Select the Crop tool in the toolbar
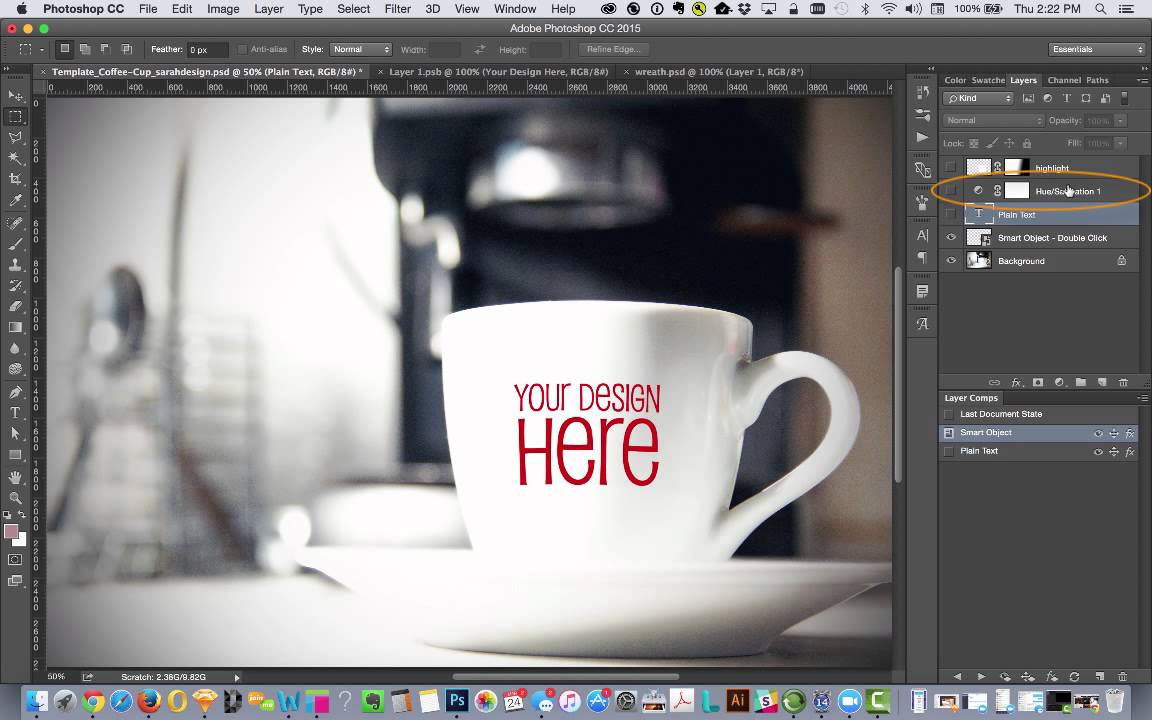The width and height of the screenshot is (1152, 720). [x=15, y=179]
